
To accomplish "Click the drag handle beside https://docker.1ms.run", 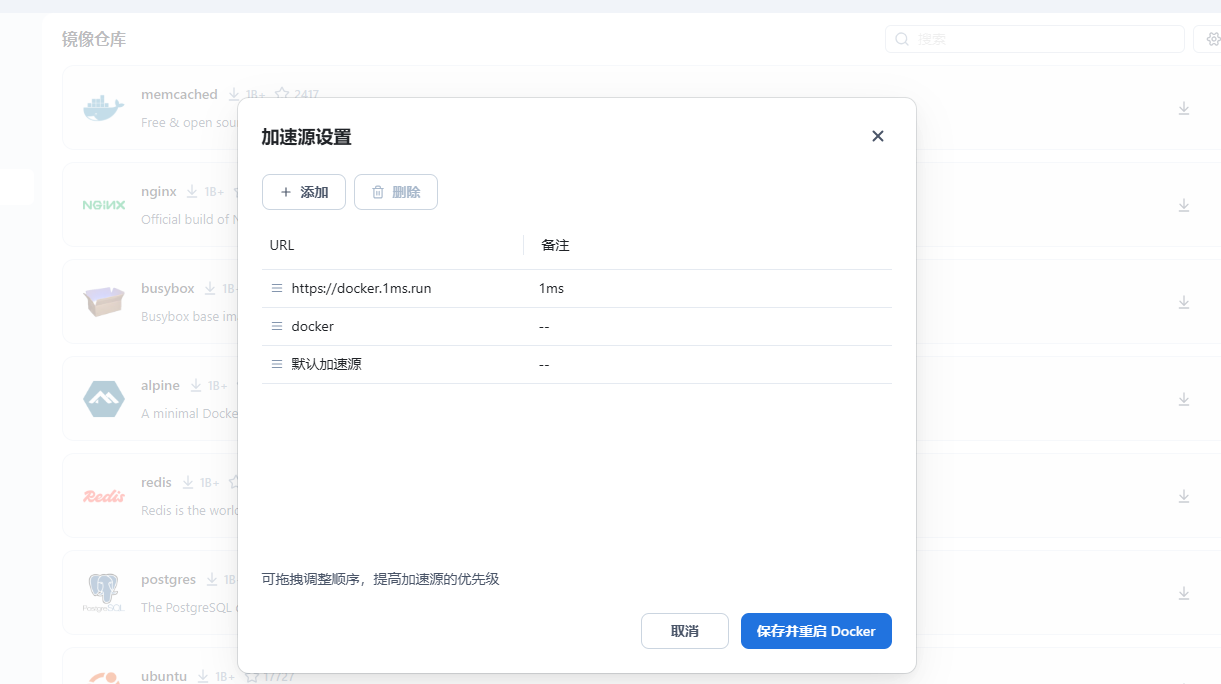I will coord(277,288).
